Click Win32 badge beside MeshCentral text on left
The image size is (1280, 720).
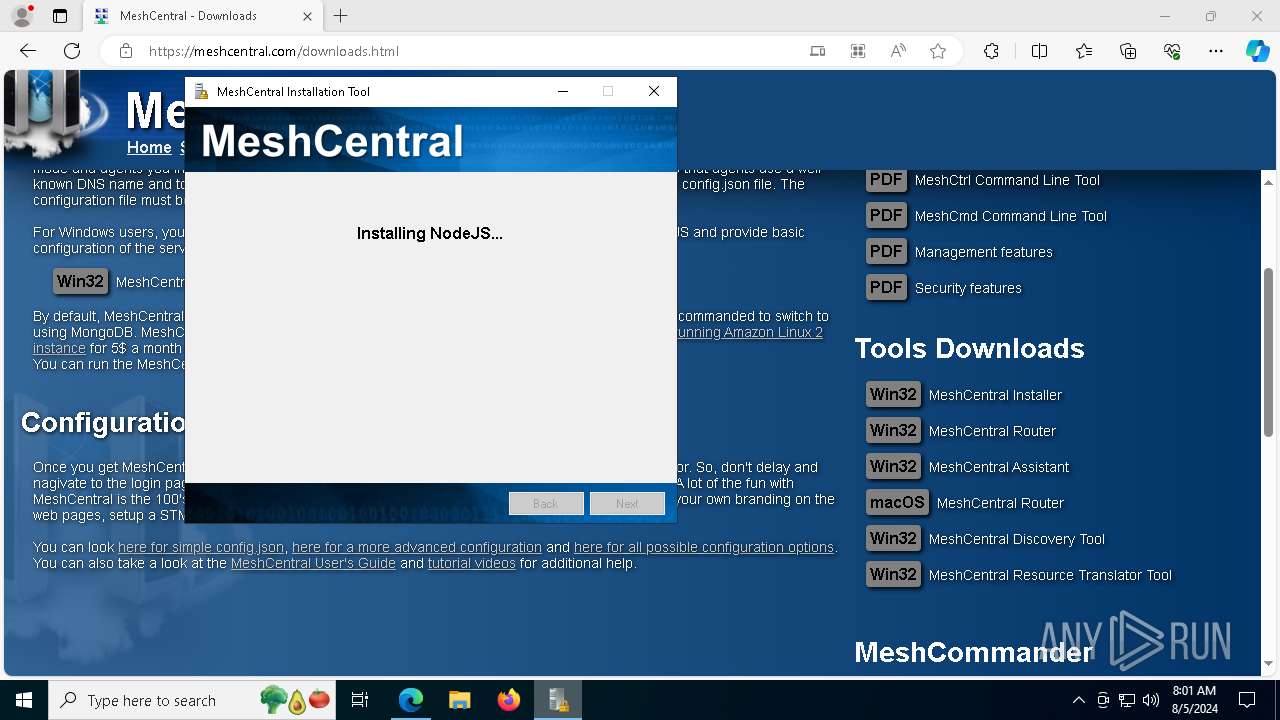click(x=80, y=282)
